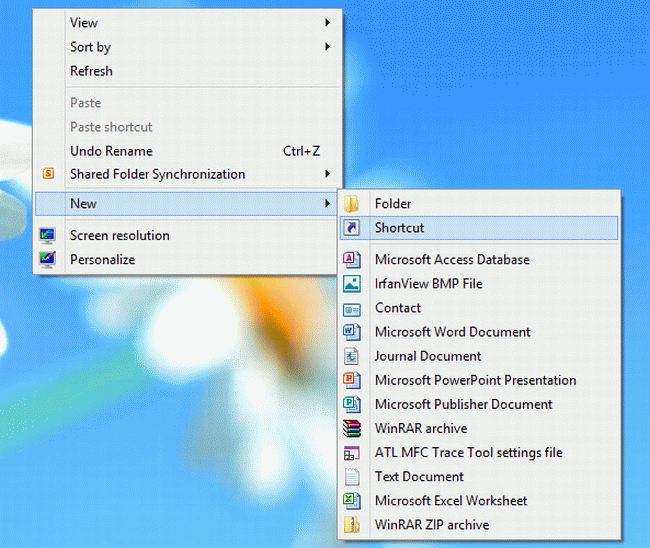This screenshot has height=548, width=650.
Task: Create new Journal Document
Action: click(x=479, y=356)
